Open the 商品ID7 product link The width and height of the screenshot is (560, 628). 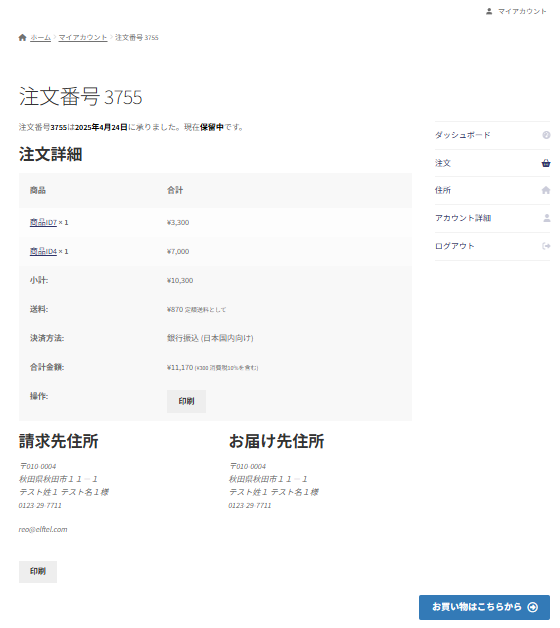tap(43, 222)
